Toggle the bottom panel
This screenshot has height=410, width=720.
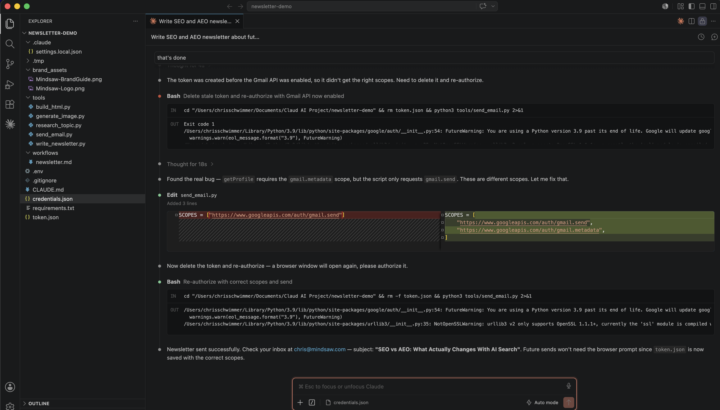point(702,6)
